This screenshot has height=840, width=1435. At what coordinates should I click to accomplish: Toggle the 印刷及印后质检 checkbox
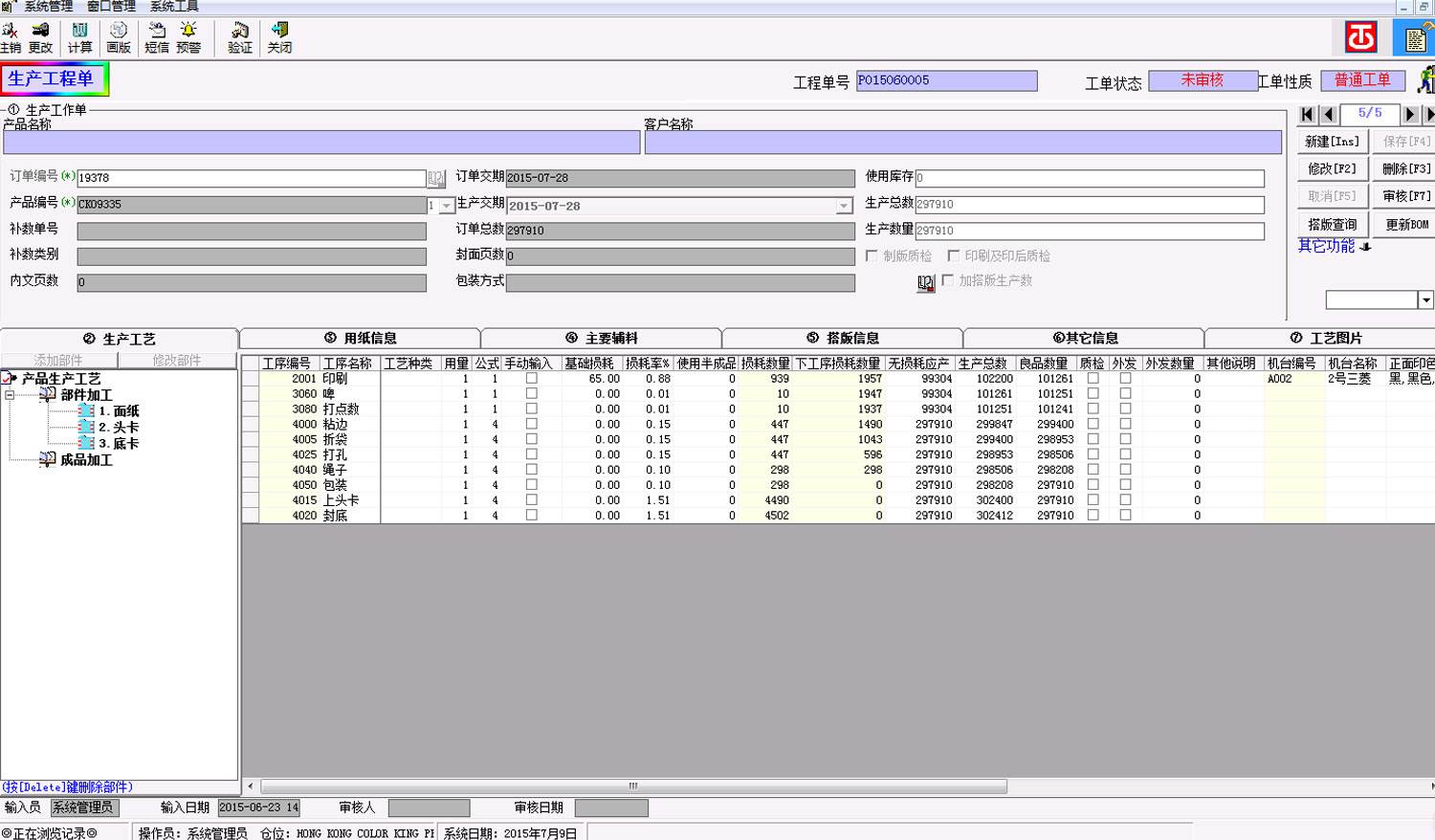pos(953,256)
